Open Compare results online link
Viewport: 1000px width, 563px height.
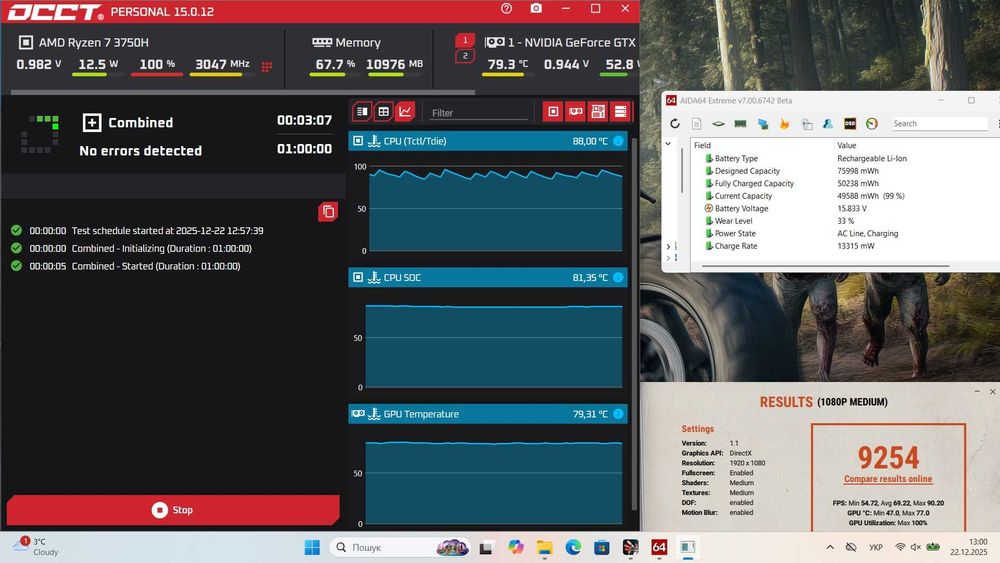888,479
